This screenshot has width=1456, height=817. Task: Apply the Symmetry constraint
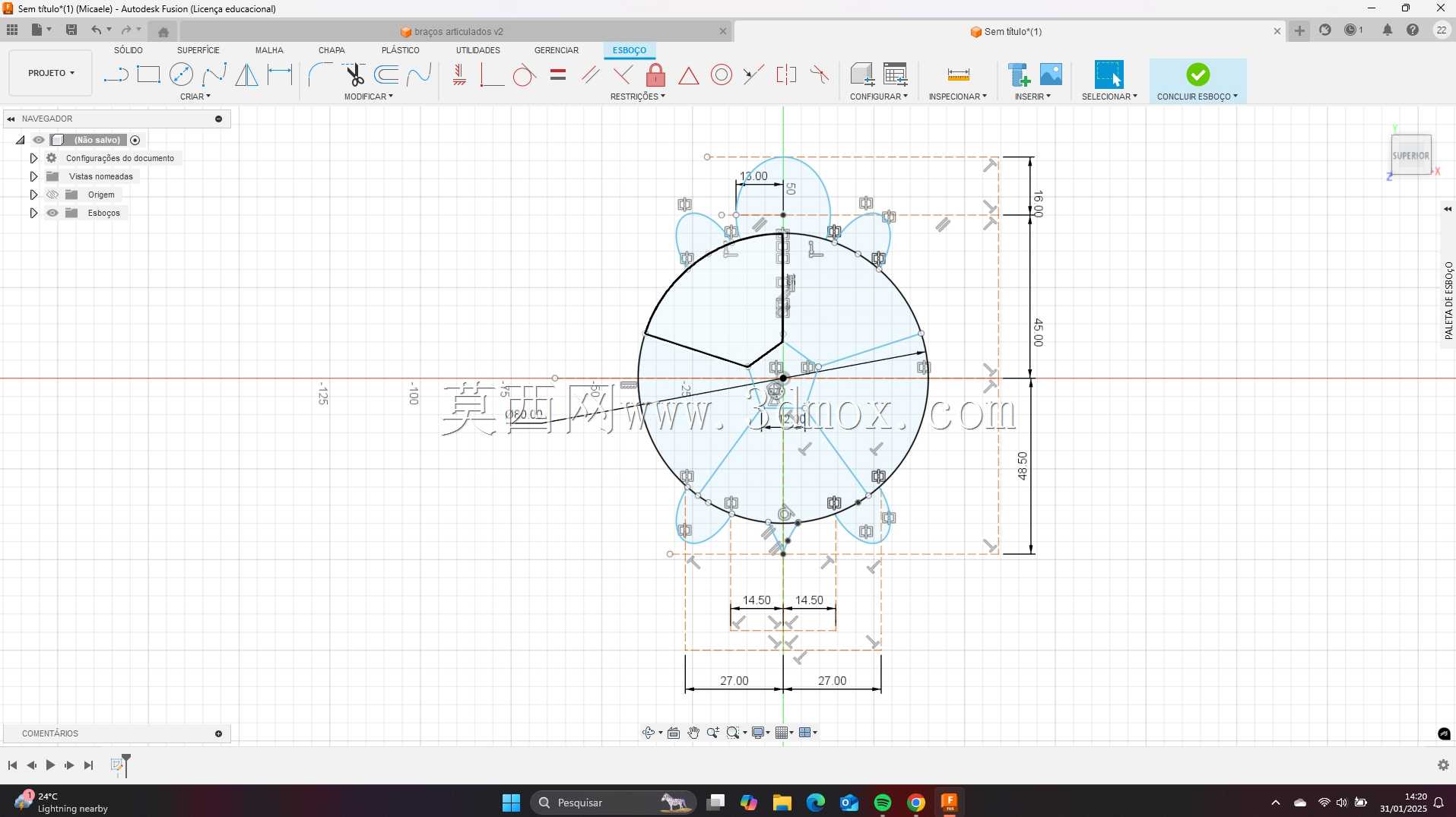click(x=786, y=74)
